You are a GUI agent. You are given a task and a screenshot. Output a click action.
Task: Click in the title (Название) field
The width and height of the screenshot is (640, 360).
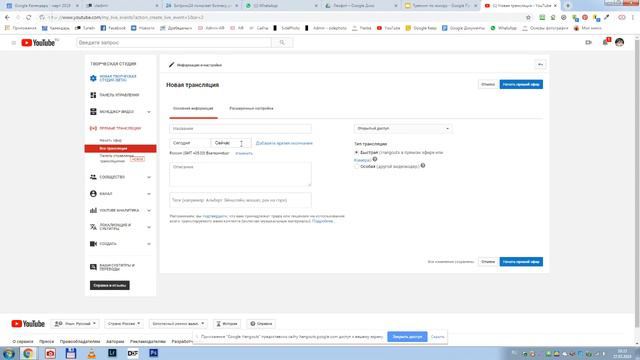tap(240, 129)
